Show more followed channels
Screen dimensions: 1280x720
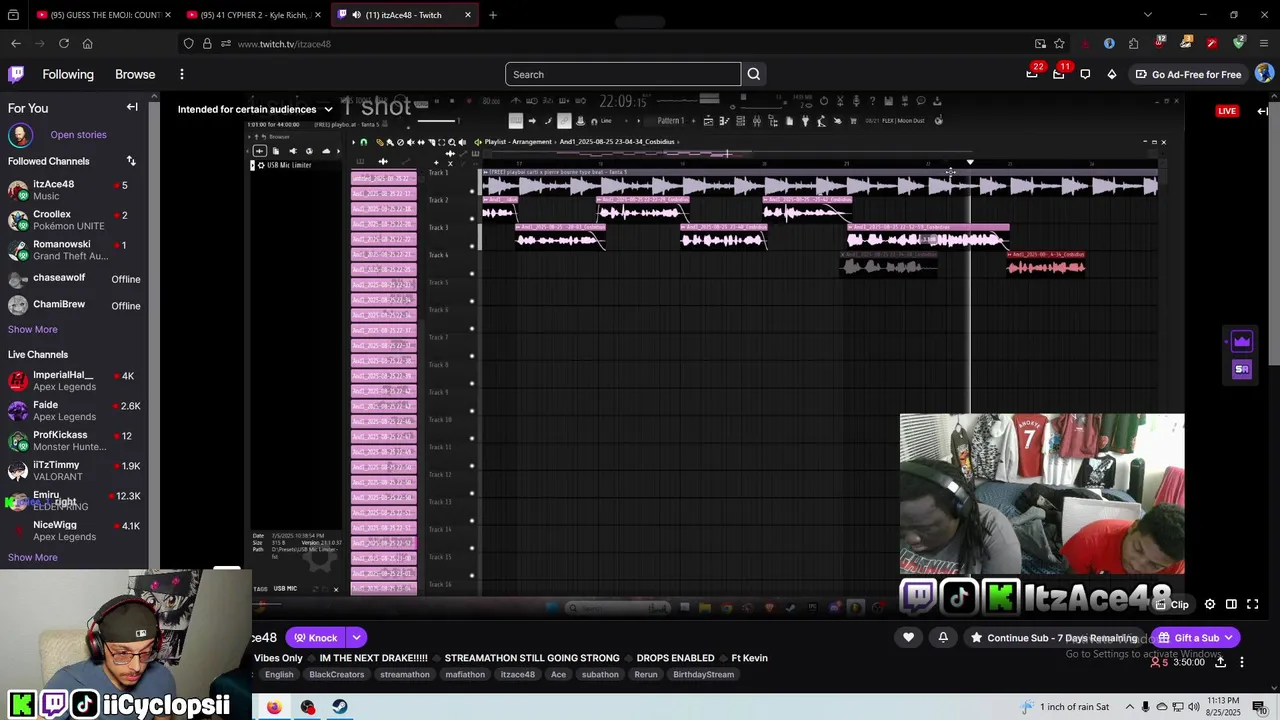point(33,329)
